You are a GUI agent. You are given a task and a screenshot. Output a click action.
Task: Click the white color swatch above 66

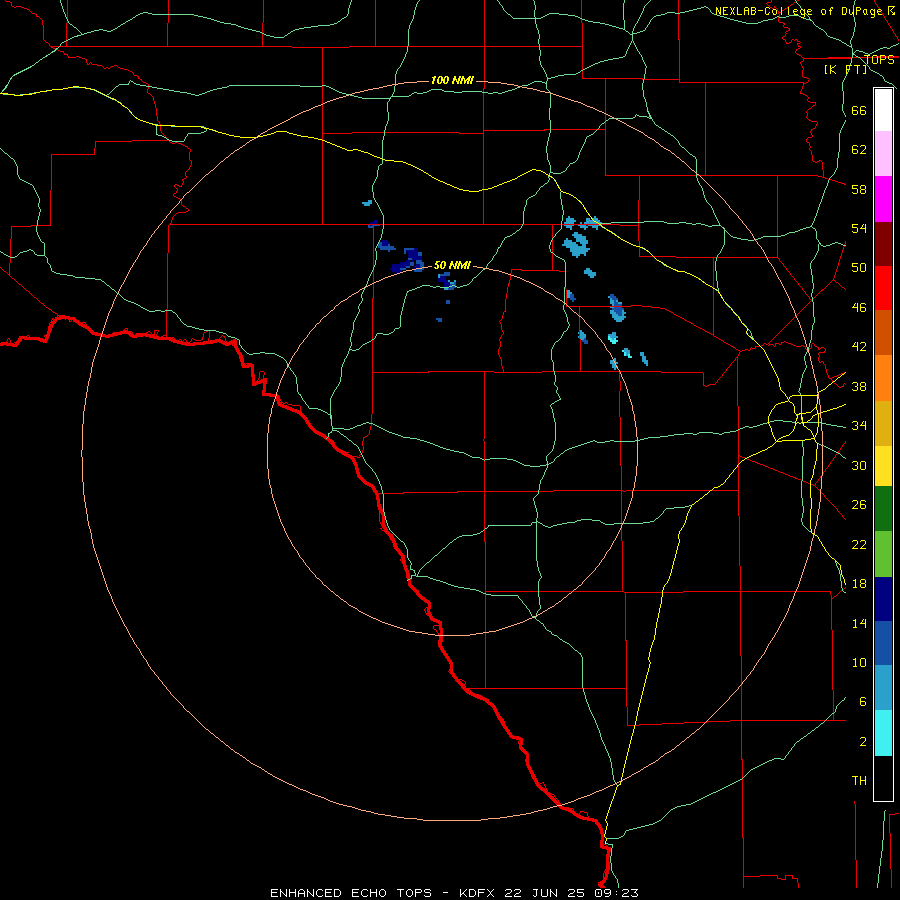[x=883, y=110]
